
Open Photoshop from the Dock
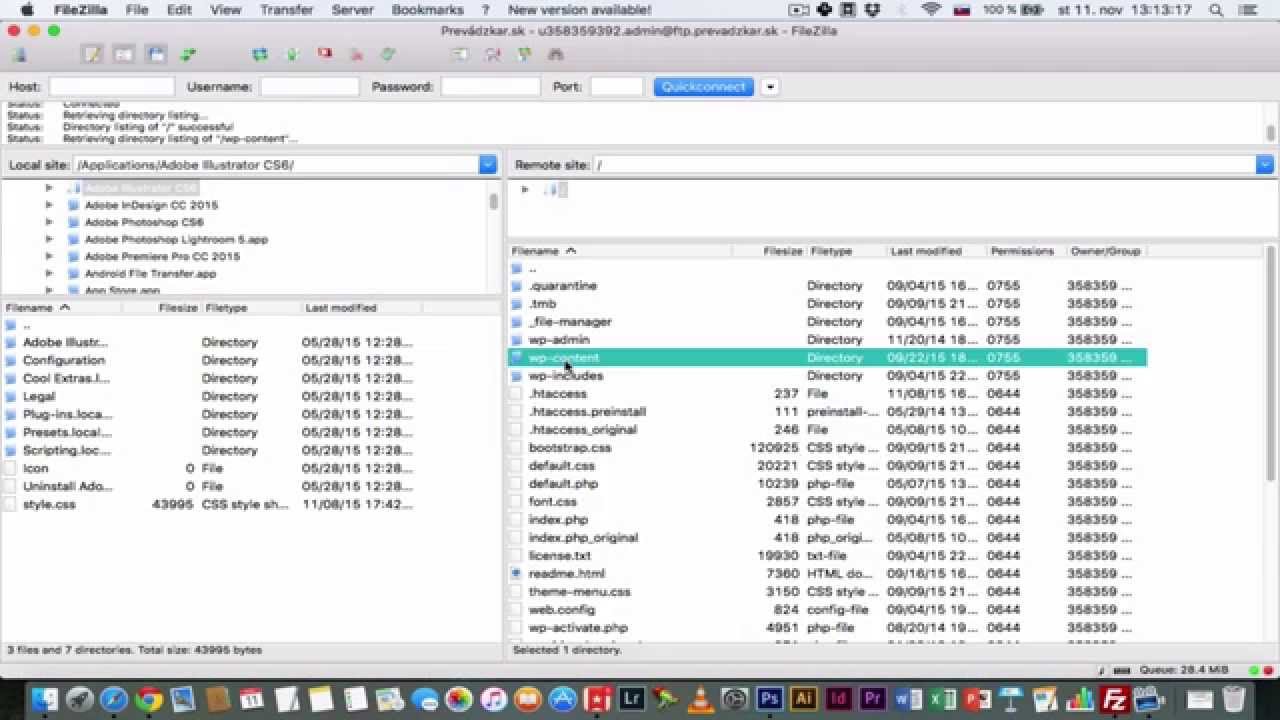coord(769,699)
